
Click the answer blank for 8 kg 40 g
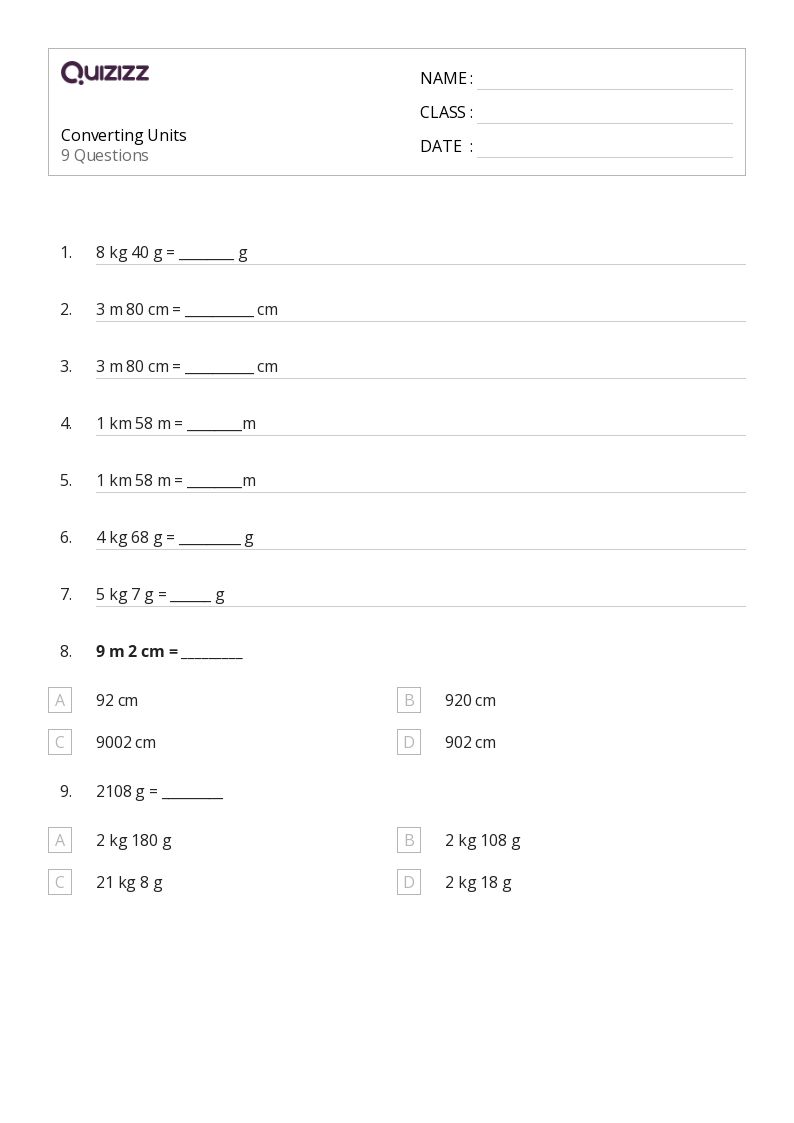click(207, 253)
